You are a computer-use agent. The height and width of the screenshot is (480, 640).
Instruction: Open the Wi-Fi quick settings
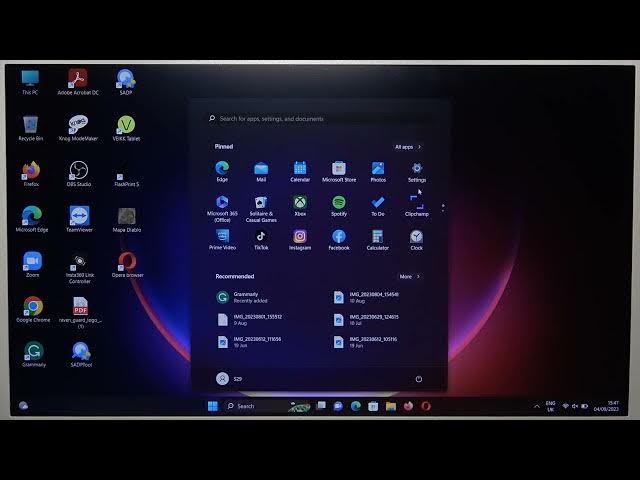coord(565,406)
